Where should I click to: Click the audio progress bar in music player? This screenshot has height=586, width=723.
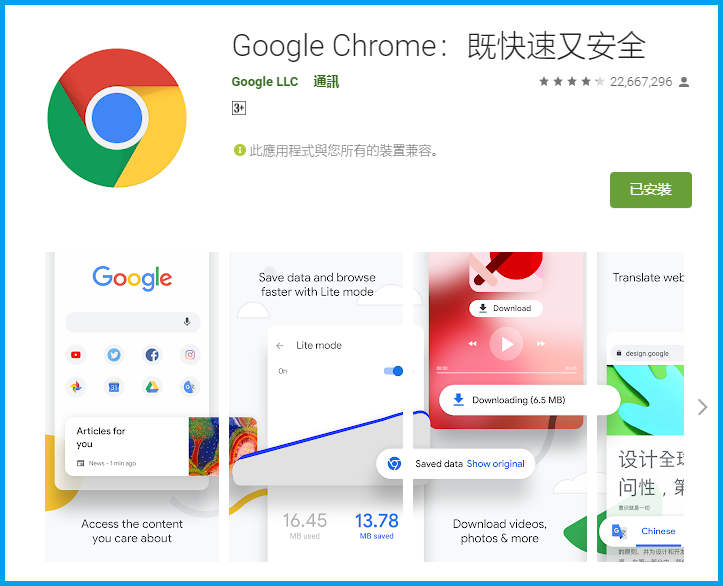[x=506, y=371]
